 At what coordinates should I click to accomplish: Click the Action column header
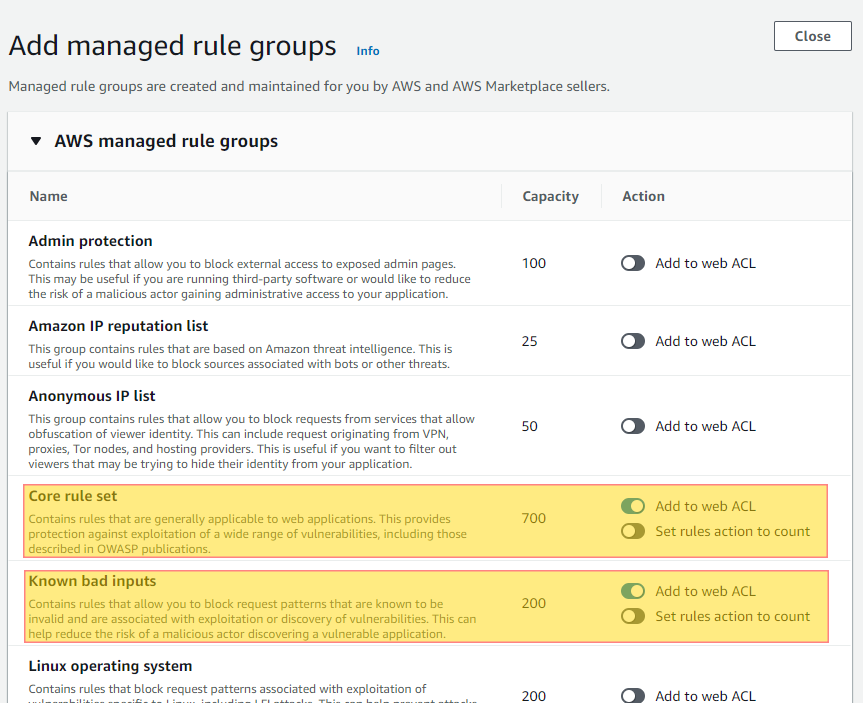click(643, 196)
